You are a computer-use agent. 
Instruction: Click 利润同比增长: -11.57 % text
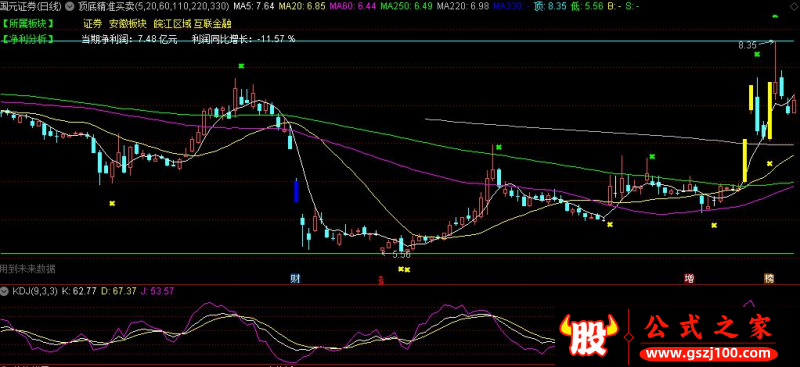[x=244, y=39]
